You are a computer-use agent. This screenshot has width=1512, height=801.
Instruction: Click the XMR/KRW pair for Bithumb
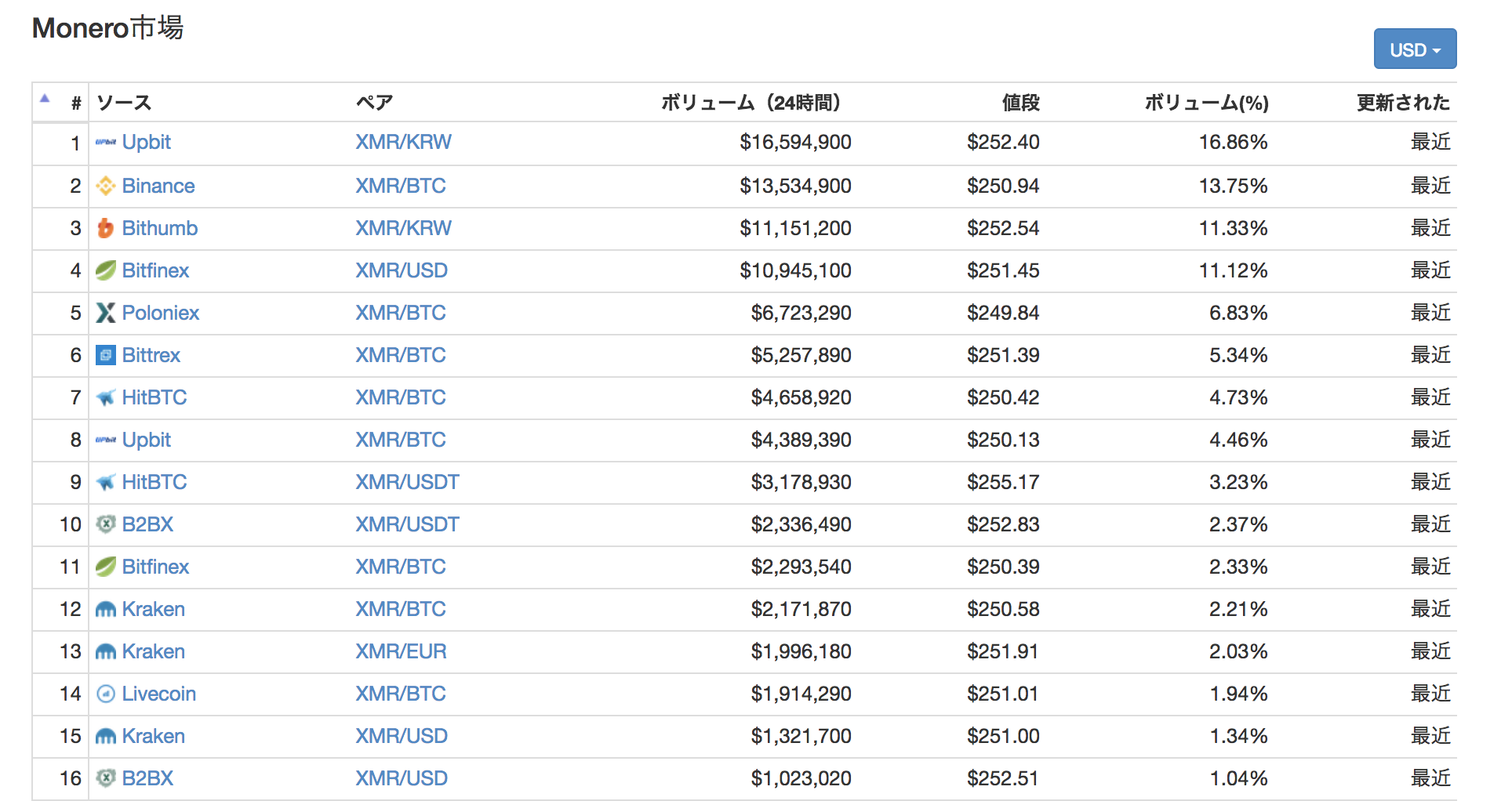[x=403, y=228]
